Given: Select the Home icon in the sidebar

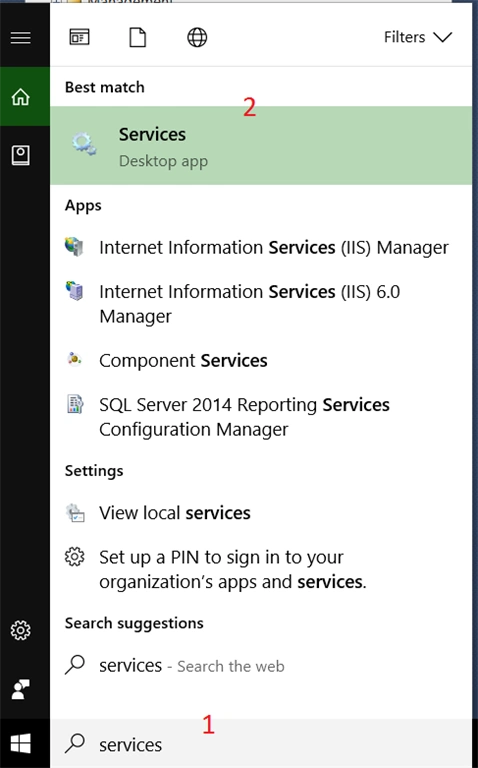Looking at the screenshot, I should [21, 96].
